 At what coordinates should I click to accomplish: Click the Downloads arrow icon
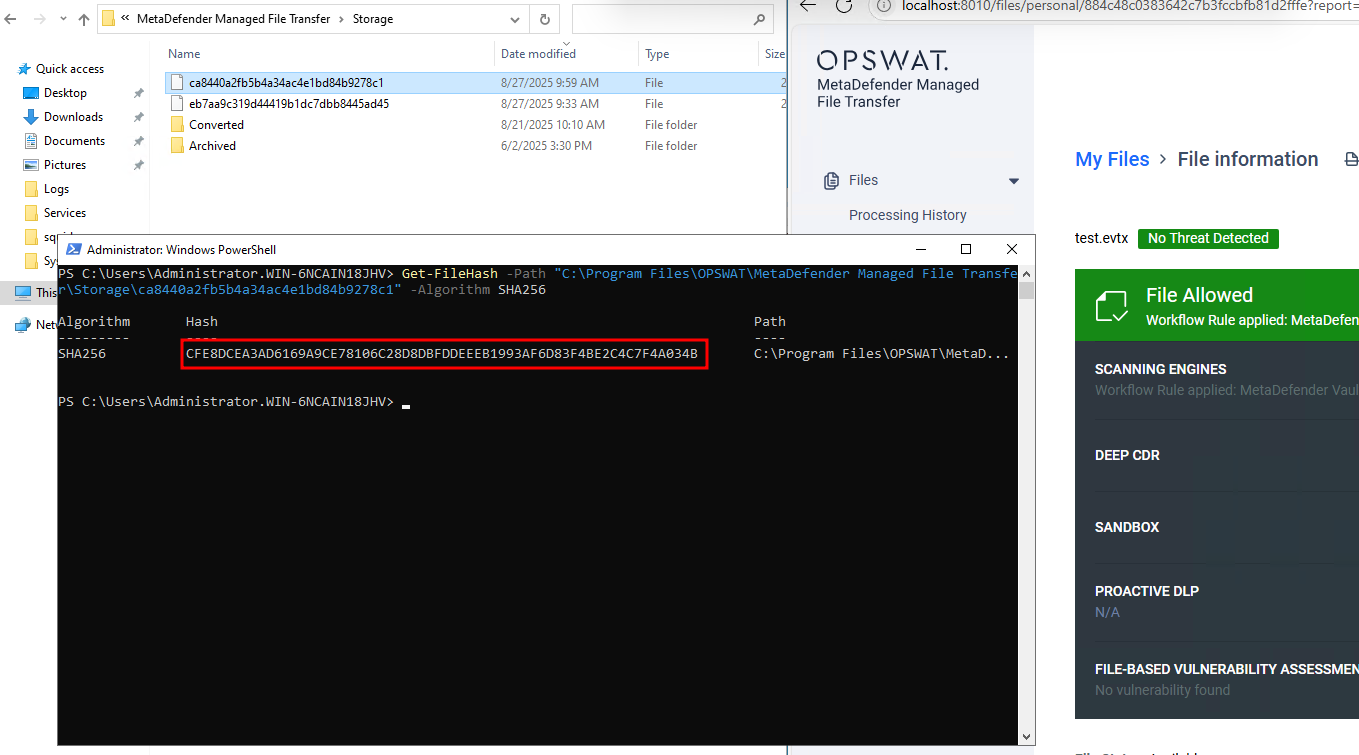tap(31, 117)
